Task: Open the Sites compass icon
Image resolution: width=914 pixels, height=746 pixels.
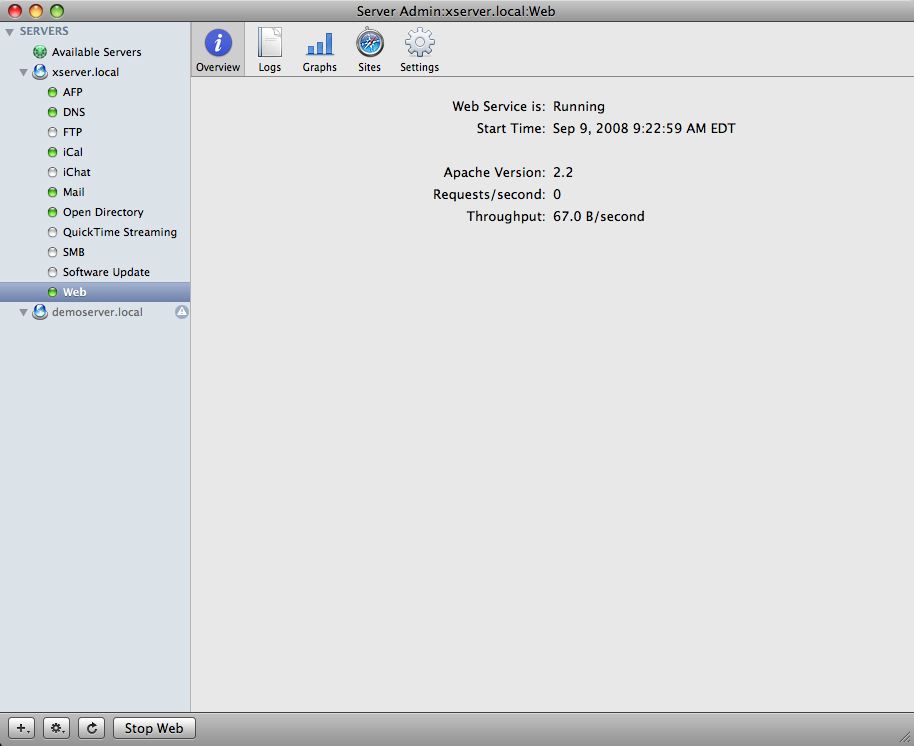Action: pos(370,43)
